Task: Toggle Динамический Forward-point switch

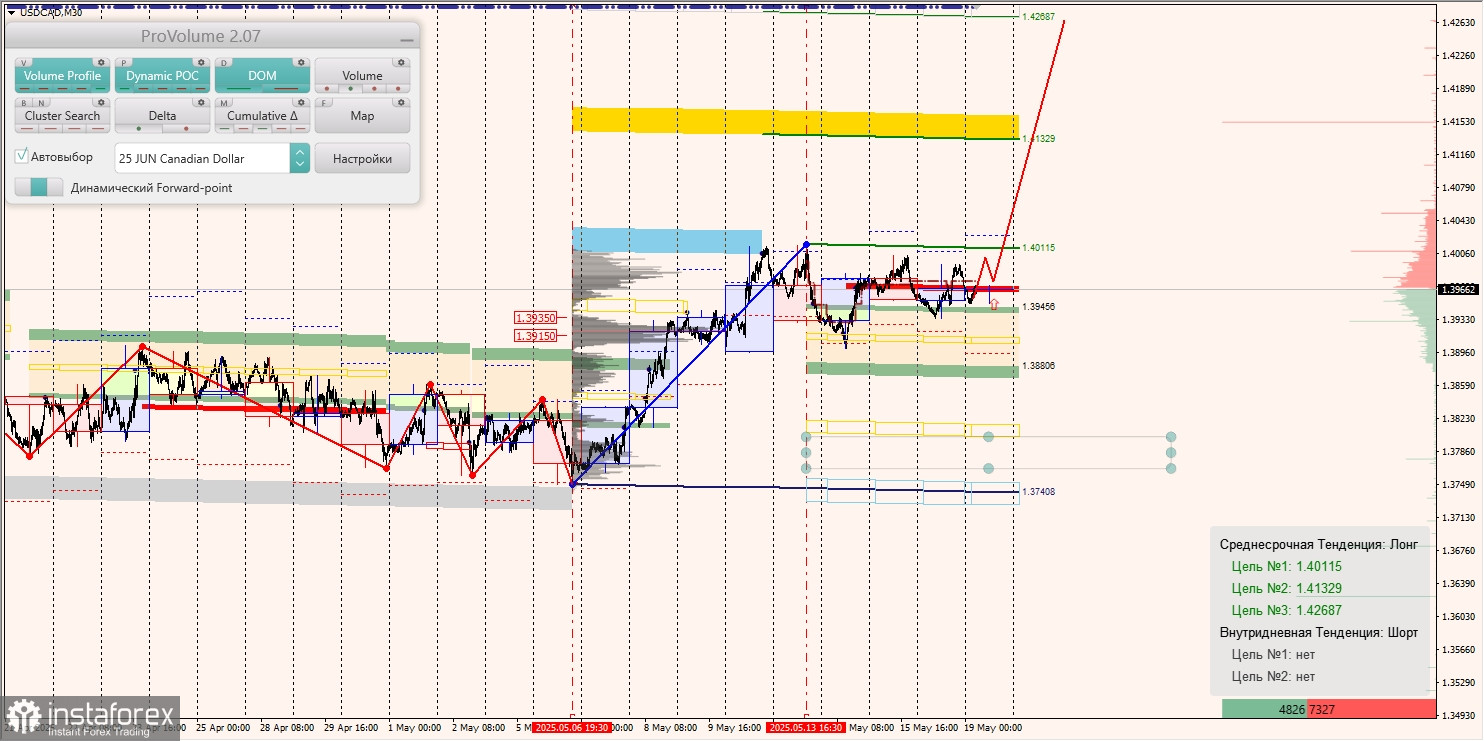Action: pos(39,187)
